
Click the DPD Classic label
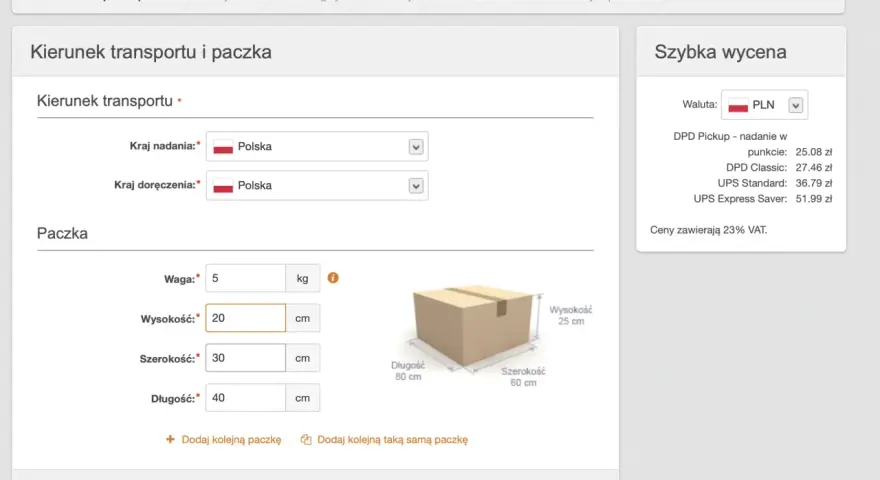(757, 167)
